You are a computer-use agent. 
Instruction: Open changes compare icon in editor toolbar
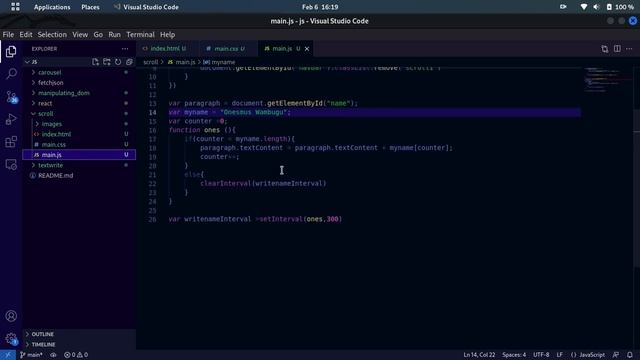(x=604, y=49)
